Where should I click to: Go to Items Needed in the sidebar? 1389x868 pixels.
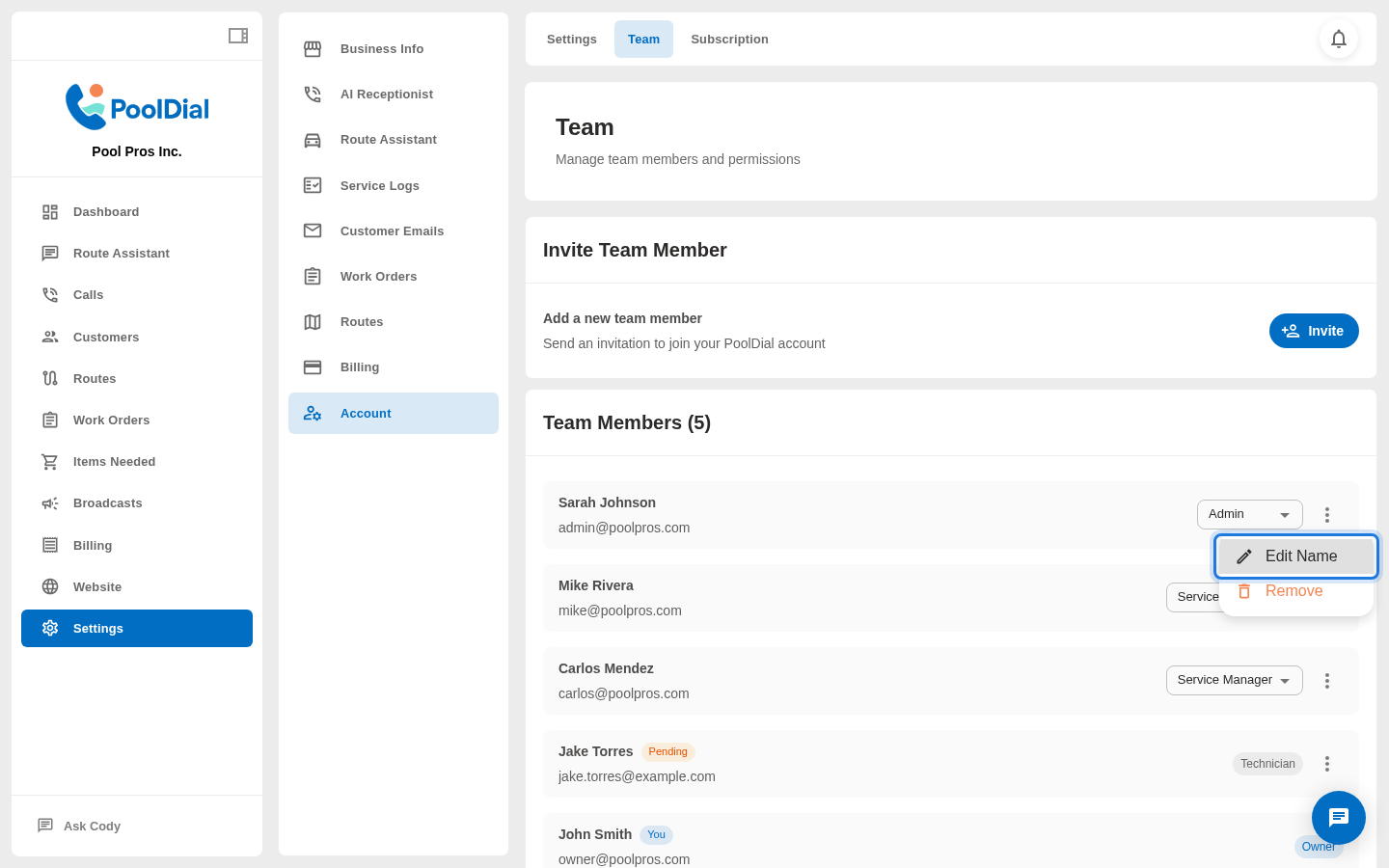114,462
